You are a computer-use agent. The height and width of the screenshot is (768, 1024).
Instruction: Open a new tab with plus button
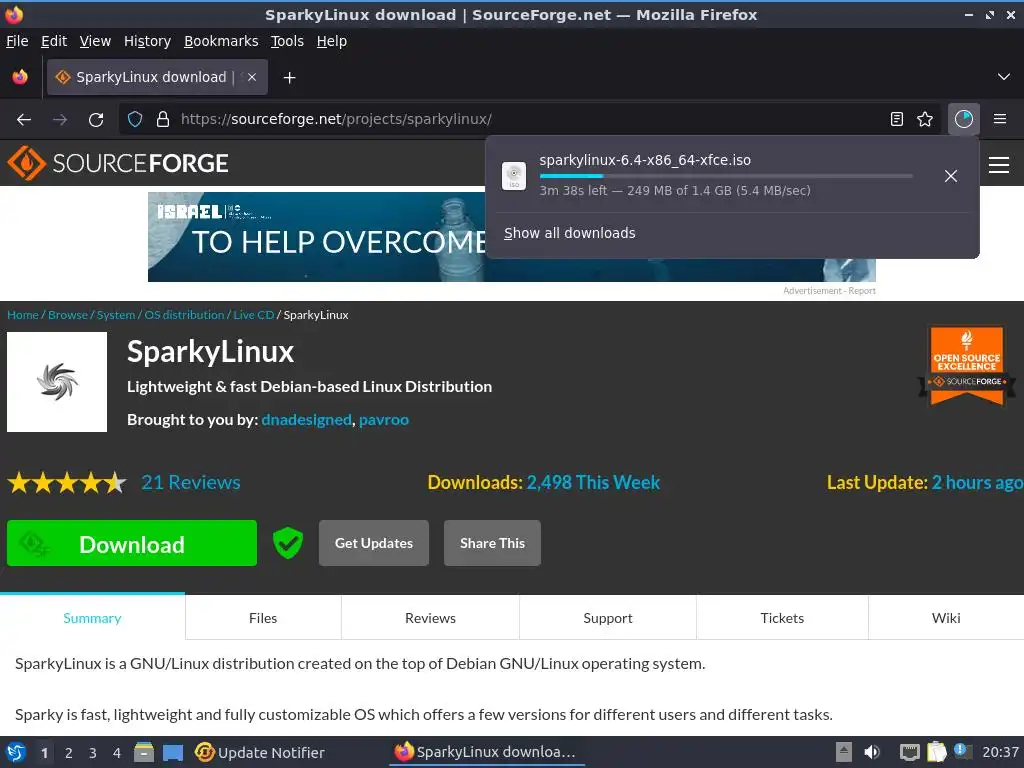(289, 78)
